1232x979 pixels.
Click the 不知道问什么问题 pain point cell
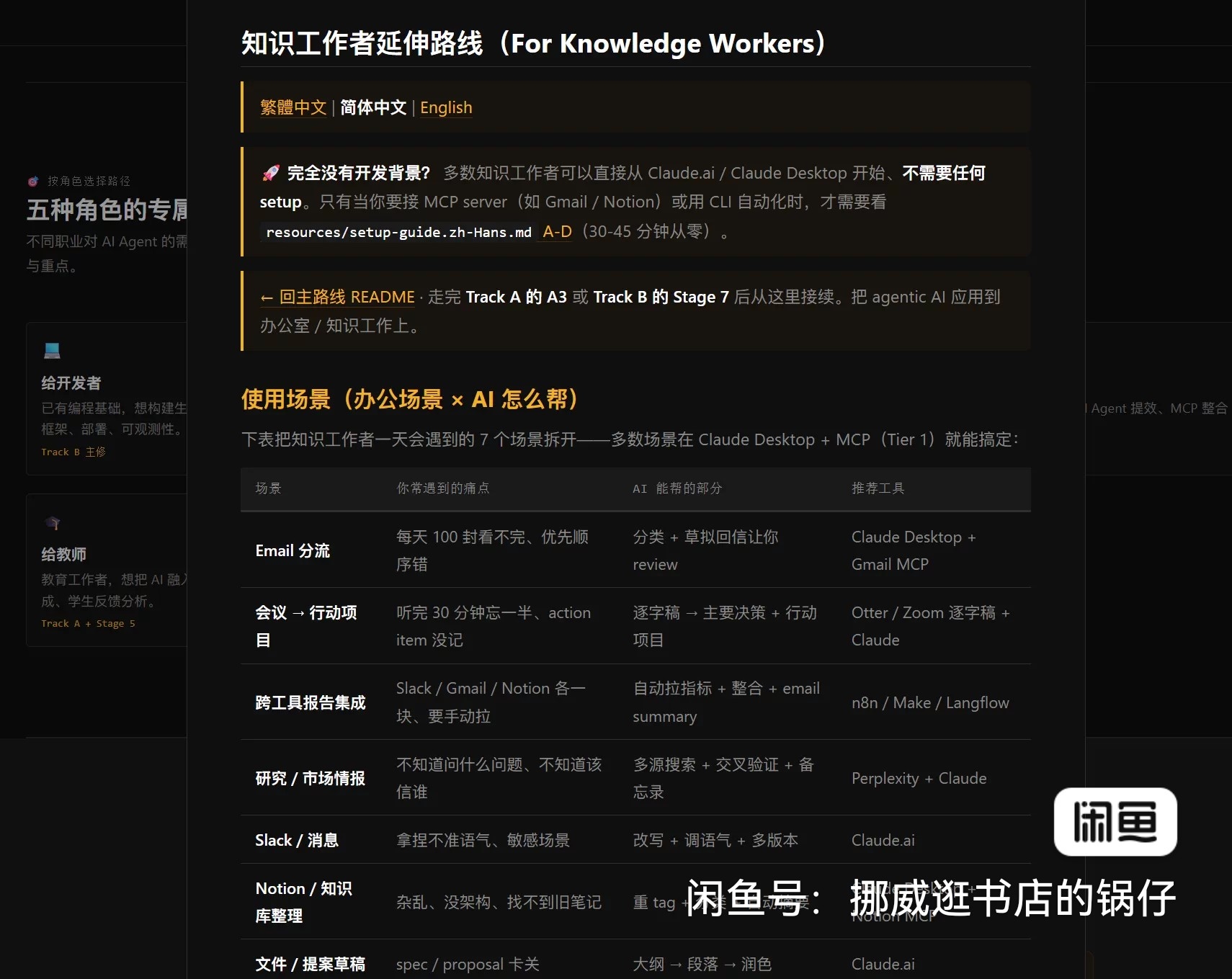[x=499, y=778]
